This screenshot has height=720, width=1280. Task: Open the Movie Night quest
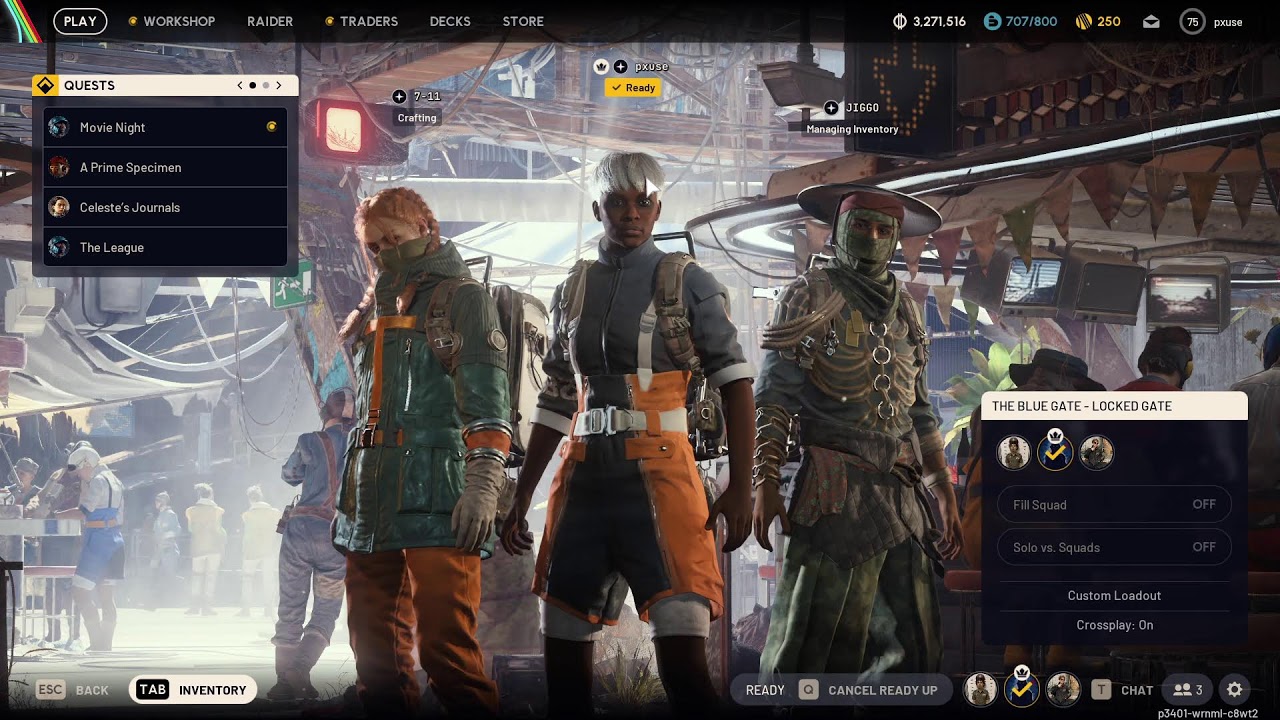click(165, 127)
